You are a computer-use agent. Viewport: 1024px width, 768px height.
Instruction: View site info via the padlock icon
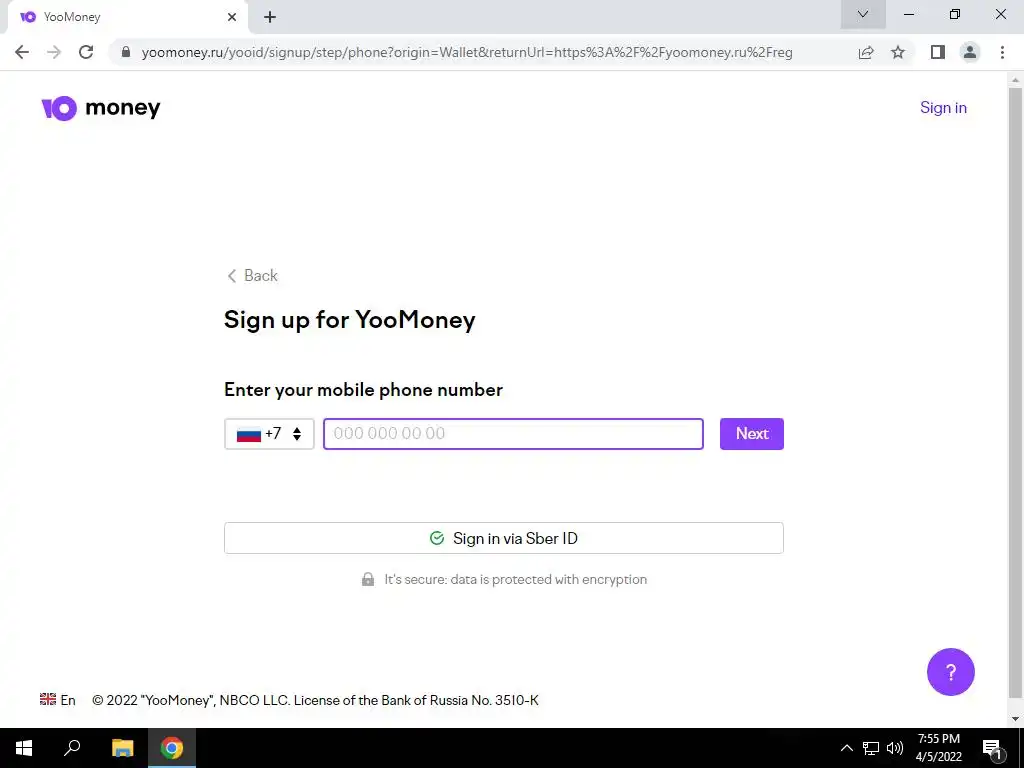(126, 52)
